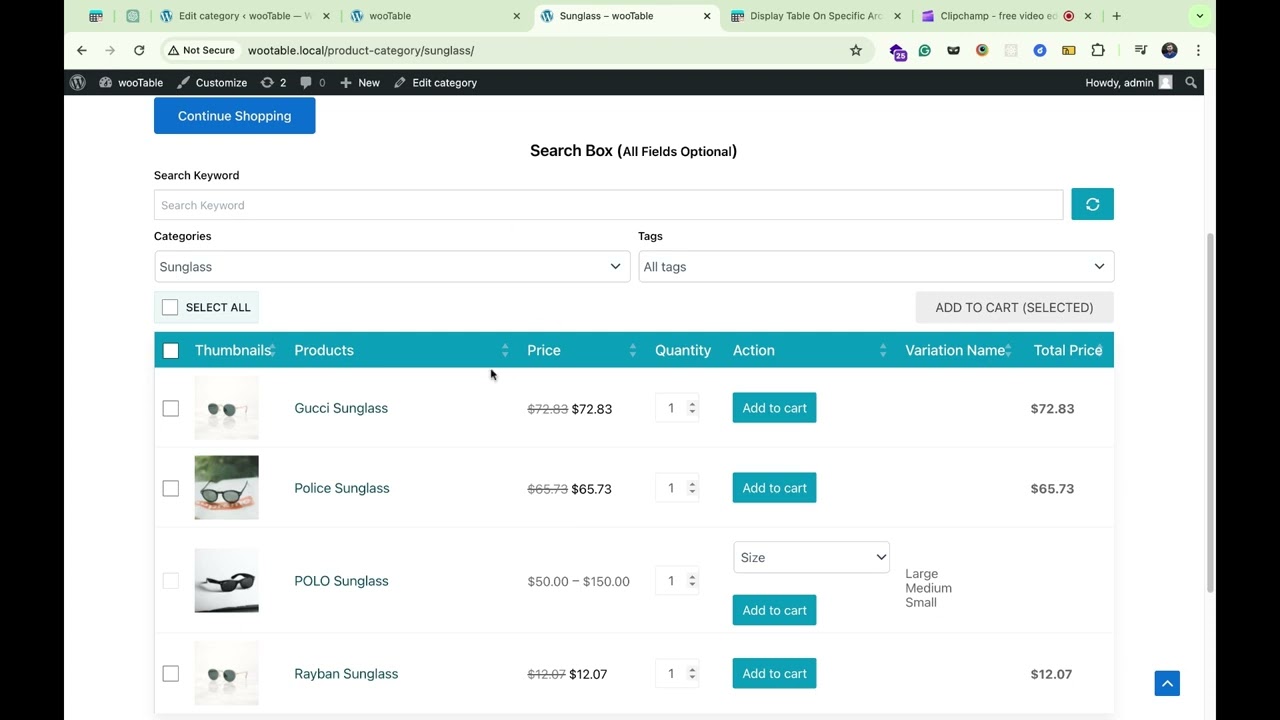Open the media controls icon in toolbar
Screen dimensions: 1280x720
tap(1140, 50)
